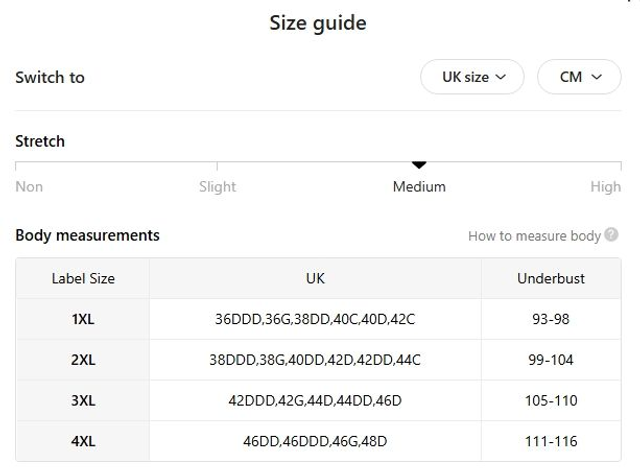Select the Non stretch level label
The image size is (640, 471).
click(29, 186)
